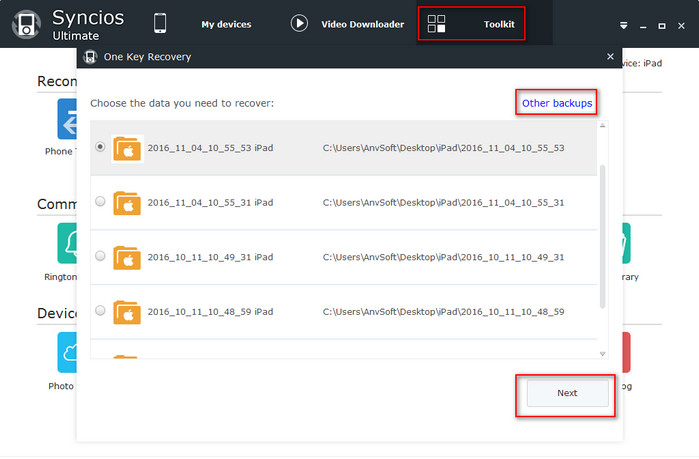Click backup name 2016_11_04_10_55_31 iPad

[x=210, y=203]
